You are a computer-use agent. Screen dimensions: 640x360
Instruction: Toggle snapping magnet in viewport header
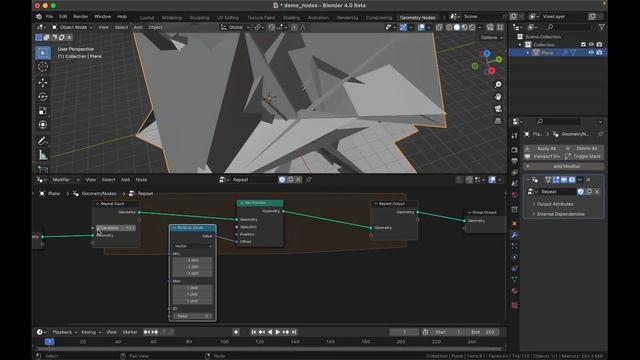point(272,27)
